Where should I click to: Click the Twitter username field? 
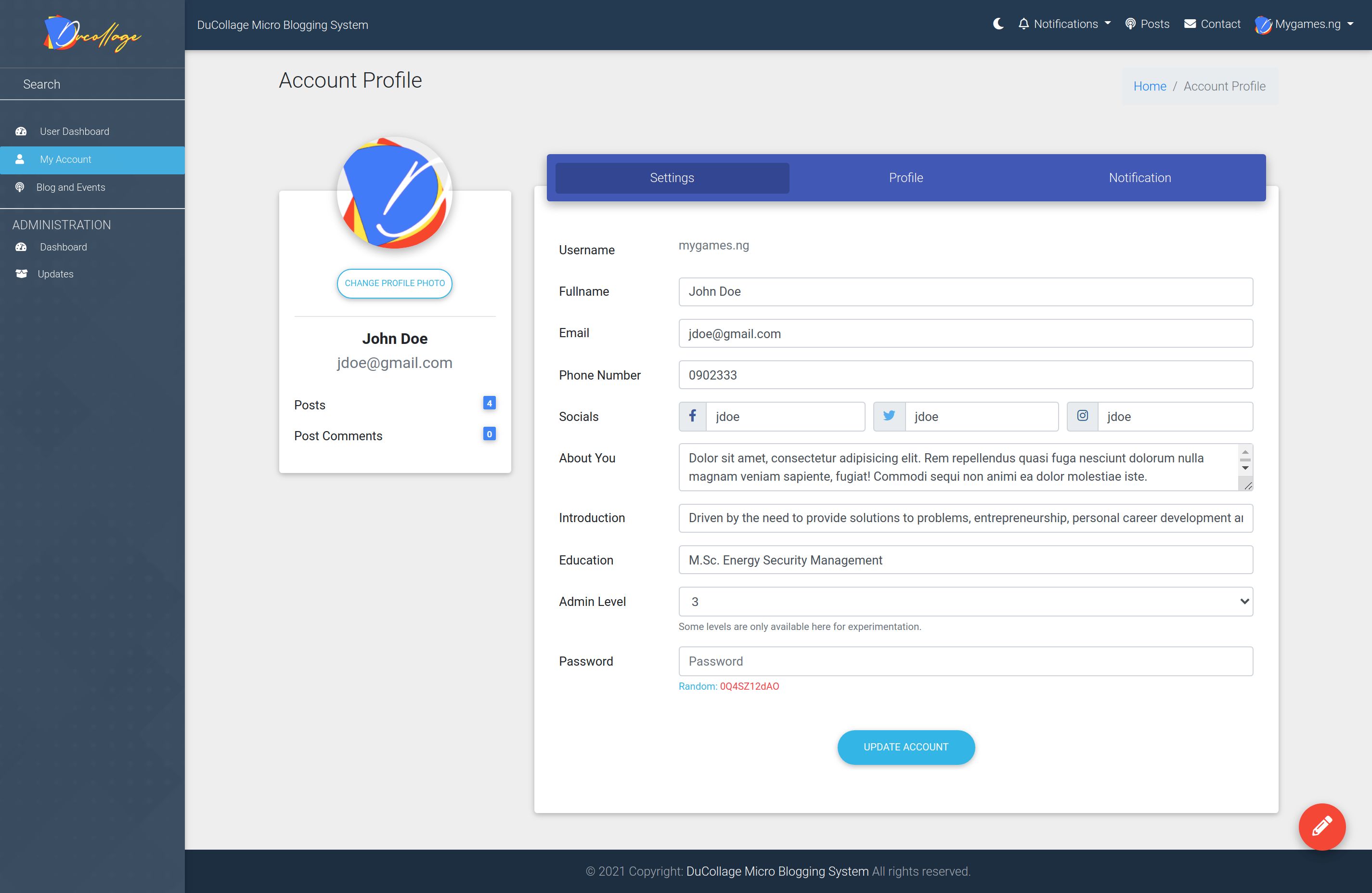pyautogui.click(x=982, y=417)
